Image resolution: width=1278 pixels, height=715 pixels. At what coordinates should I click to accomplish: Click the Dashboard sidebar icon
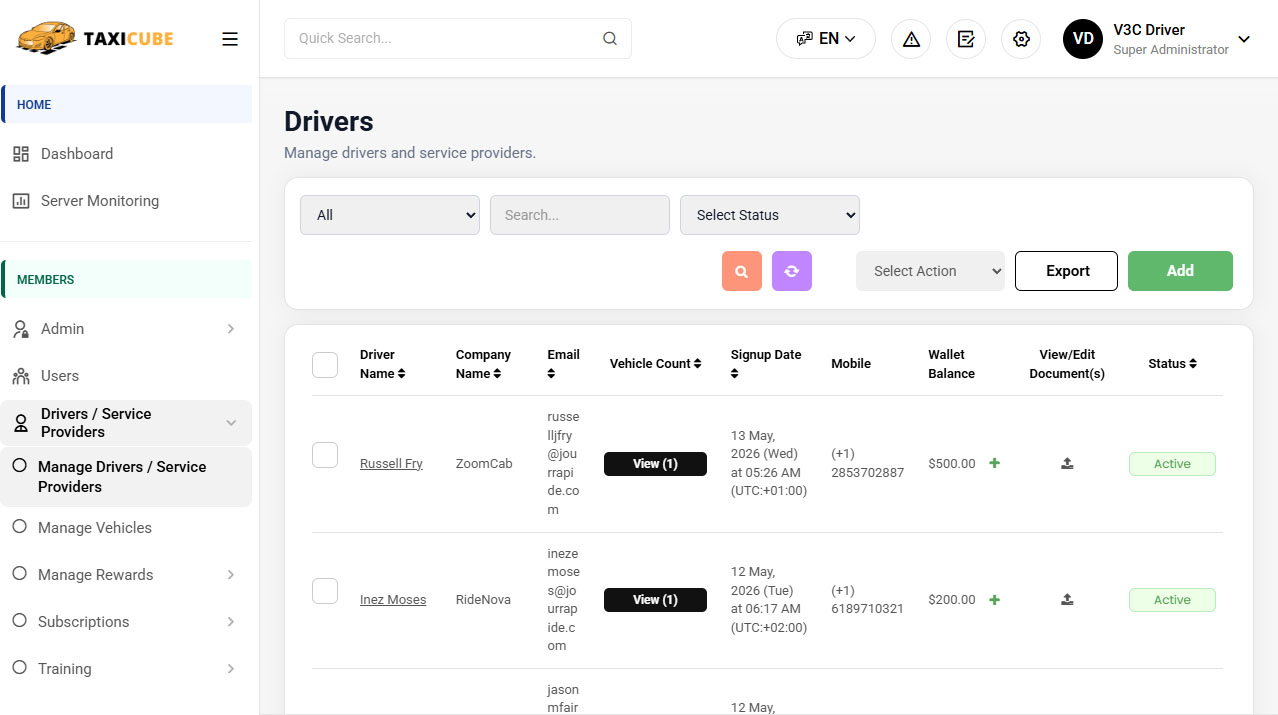[x=21, y=154]
